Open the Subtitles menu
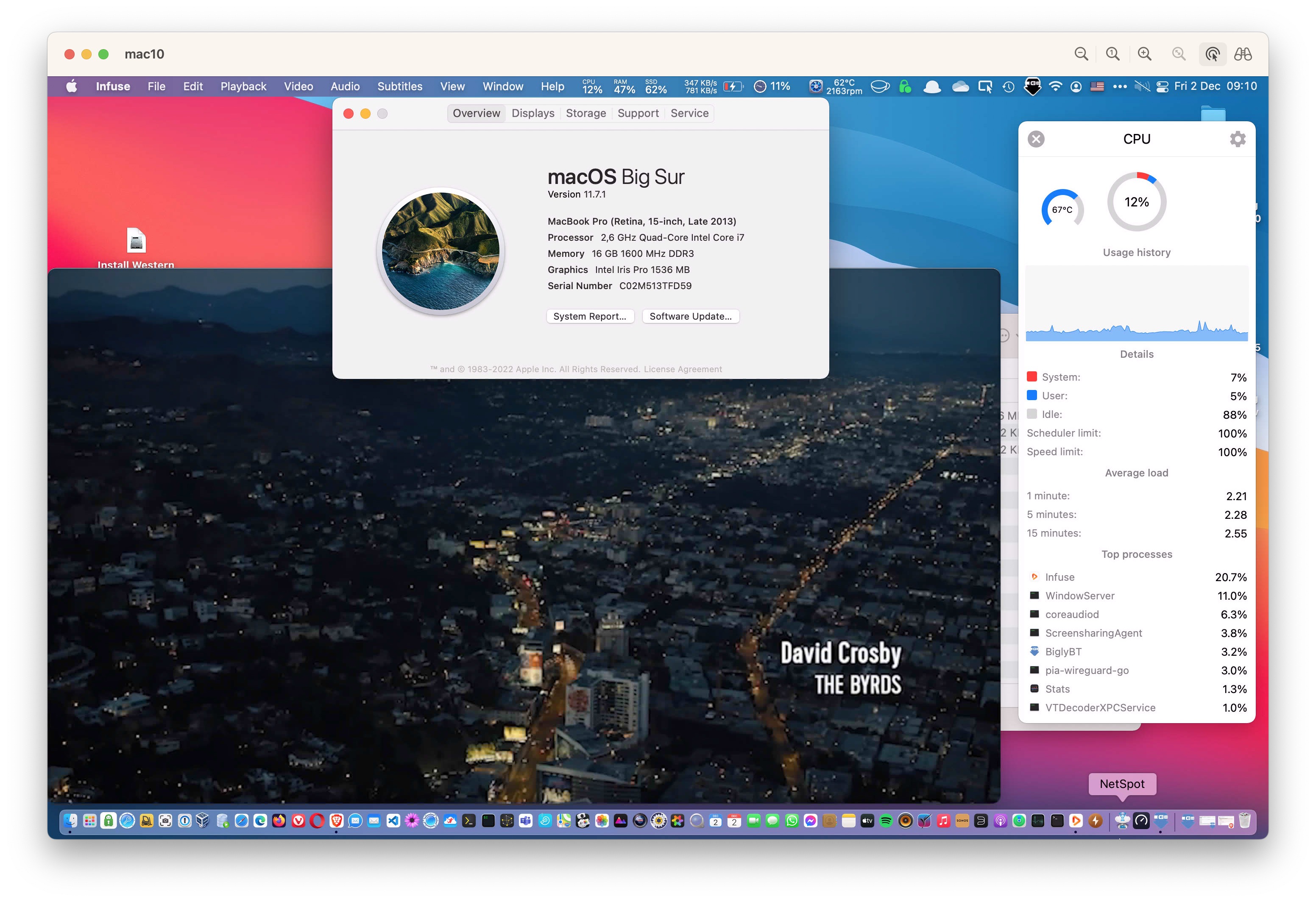Viewport: 1316px width, 902px height. point(400,86)
